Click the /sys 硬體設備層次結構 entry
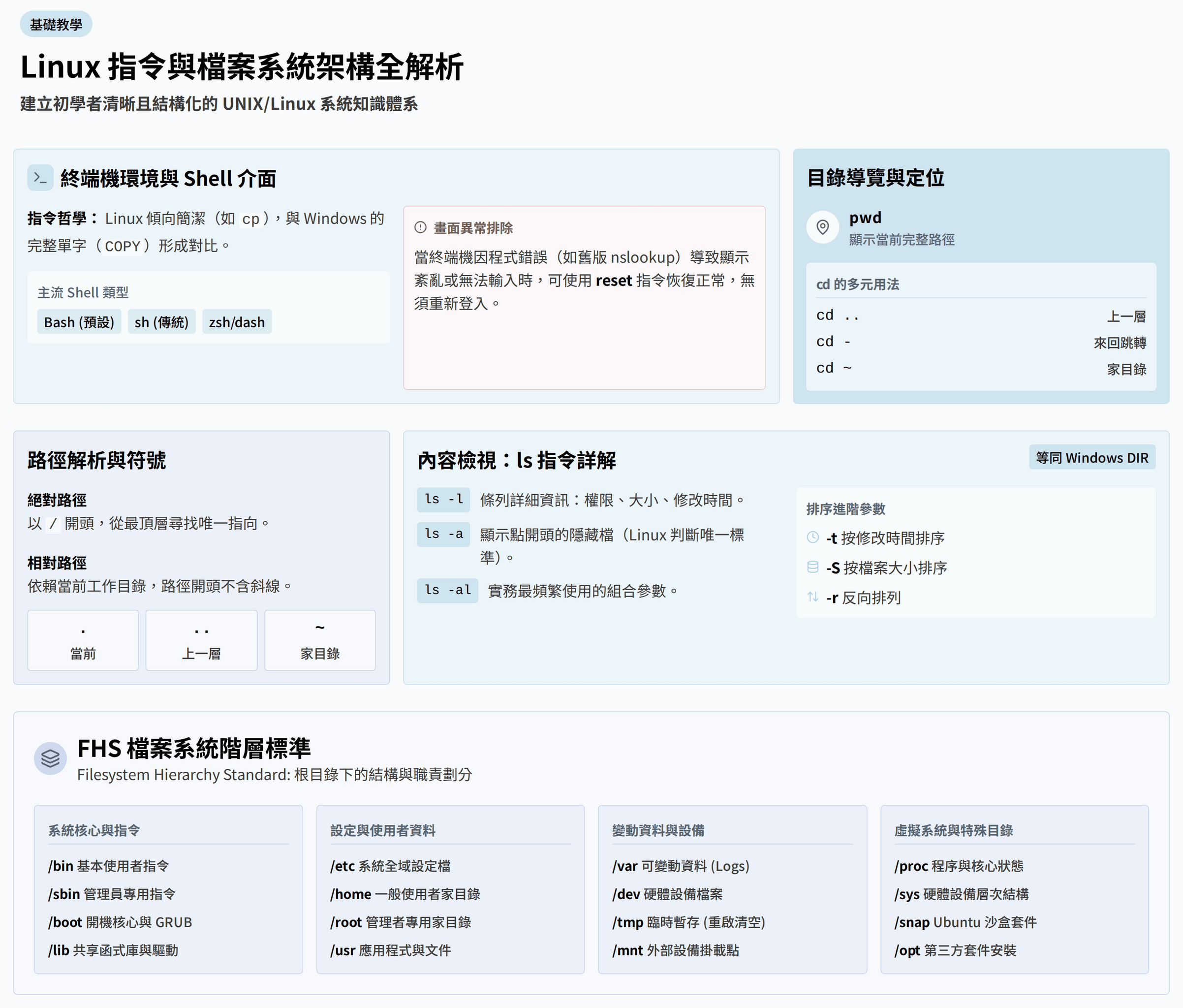This screenshot has height=1008, width=1183. [962, 894]
